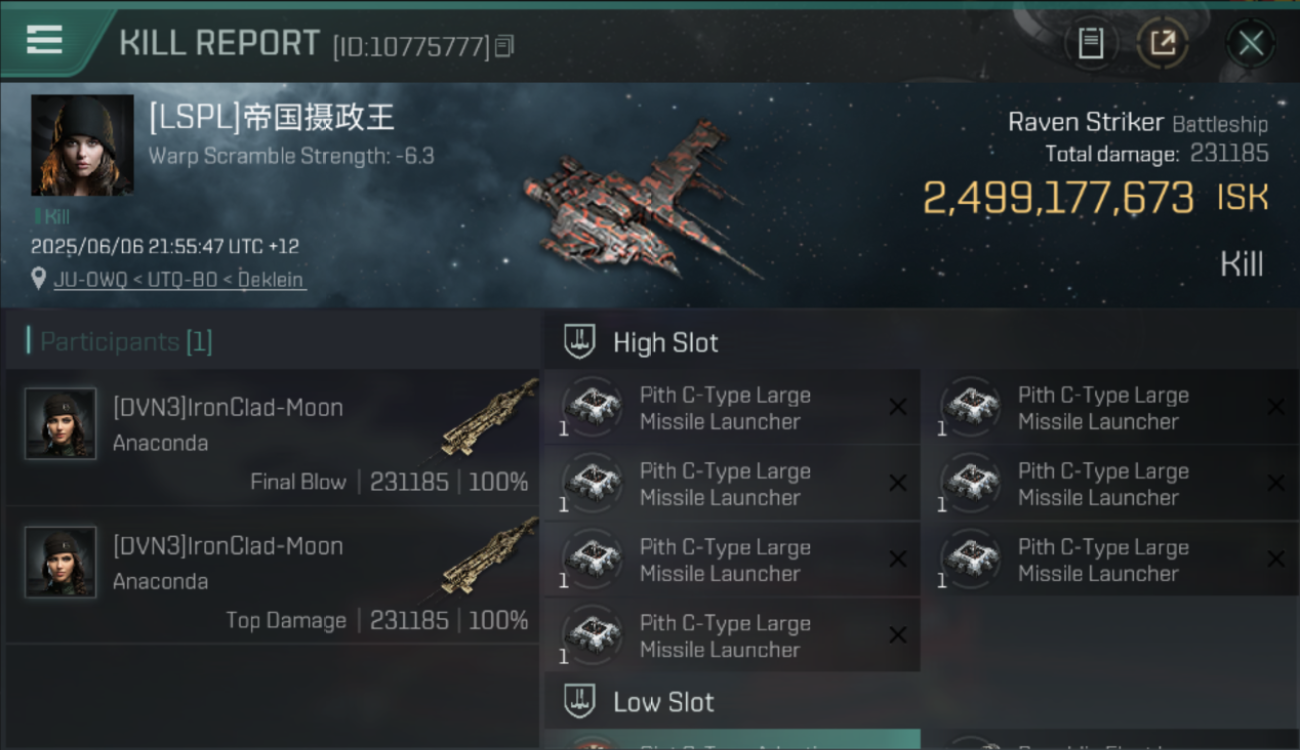View victim pilot portrait with beanie
Screen dimensions: 1300x750
(x=82, y=145)
